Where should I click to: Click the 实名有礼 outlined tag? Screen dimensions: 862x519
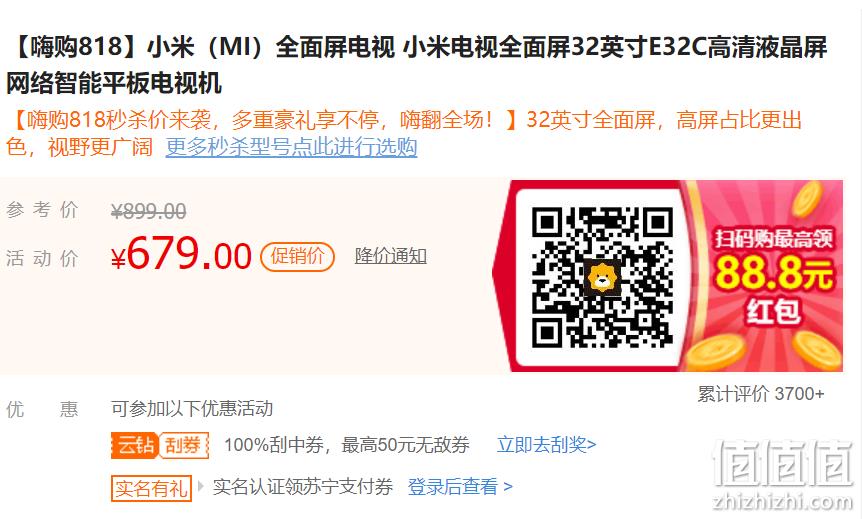tap(151, 488)
